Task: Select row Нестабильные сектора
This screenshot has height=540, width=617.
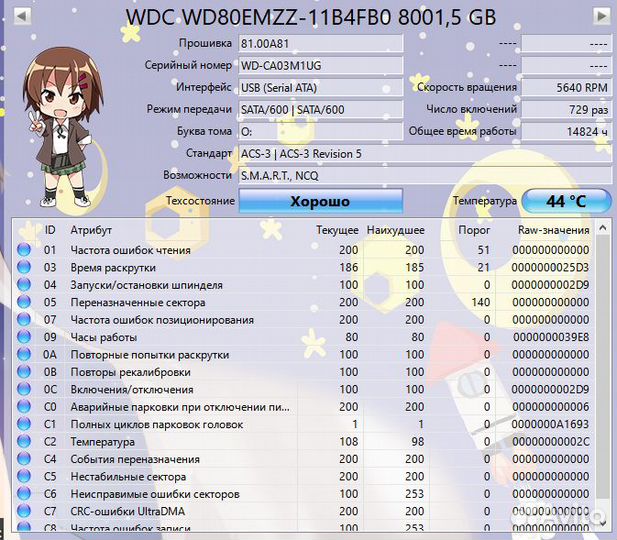Action: (x=303, y=476)
